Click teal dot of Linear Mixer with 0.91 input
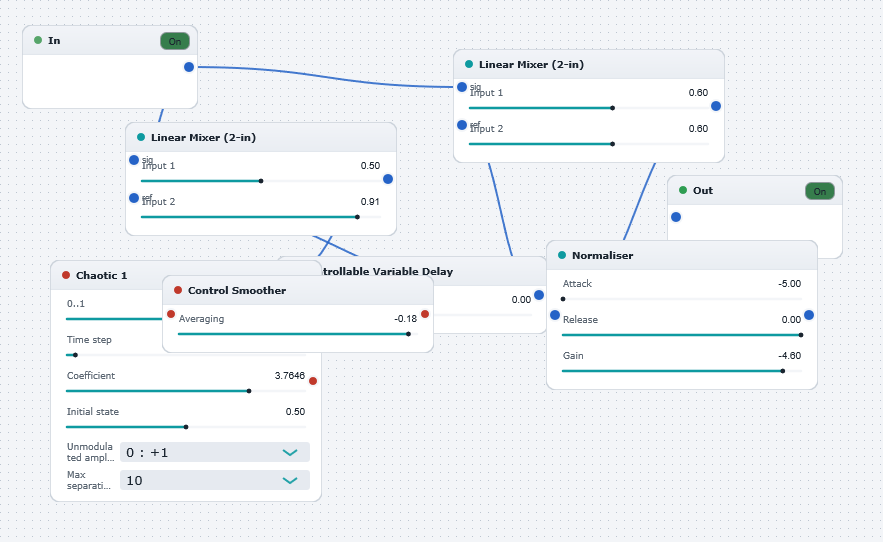 click(x=141, y=137)
